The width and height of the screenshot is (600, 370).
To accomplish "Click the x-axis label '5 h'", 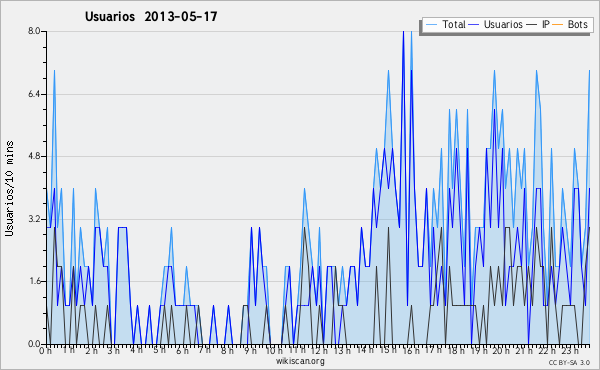I will (160, 350).
